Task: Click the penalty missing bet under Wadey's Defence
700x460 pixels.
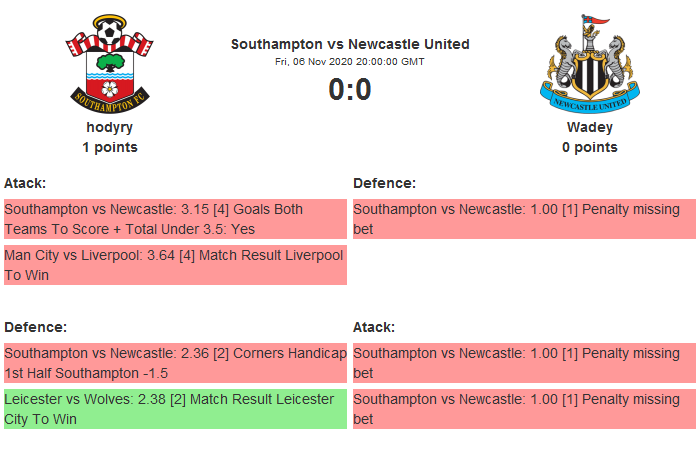Action: coord(523,219)
